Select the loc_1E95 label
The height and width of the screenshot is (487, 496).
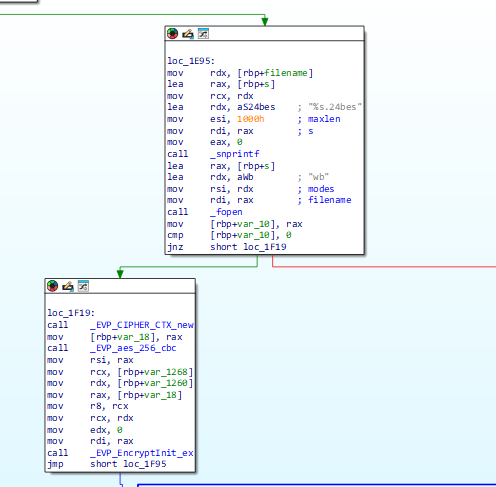pos(191,61)
